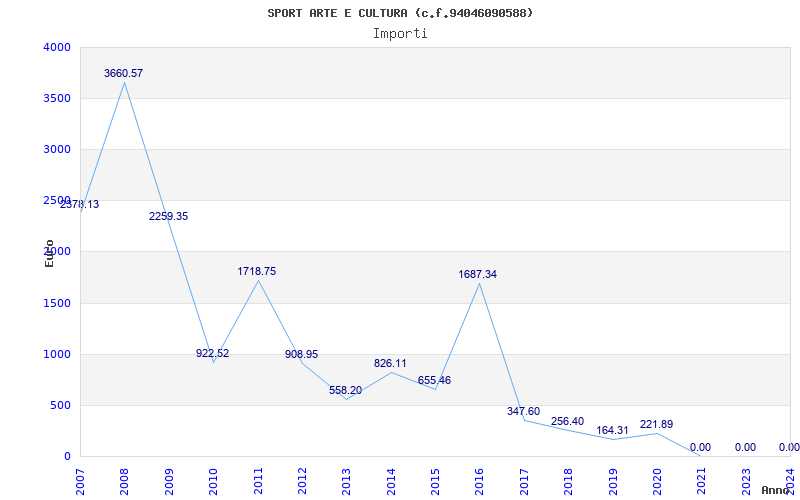
Task: Select the 558.20 data label
Action: pos(345,390)
